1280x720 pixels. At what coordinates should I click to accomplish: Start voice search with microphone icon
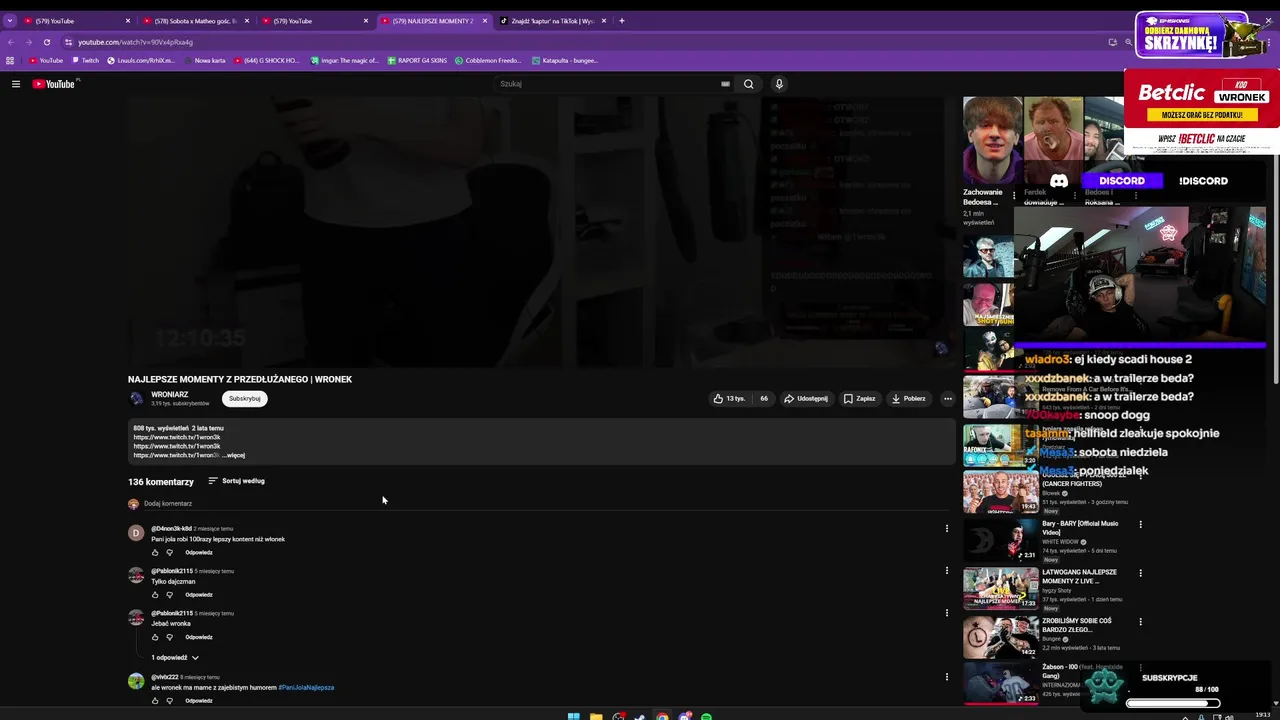(779, 84)
